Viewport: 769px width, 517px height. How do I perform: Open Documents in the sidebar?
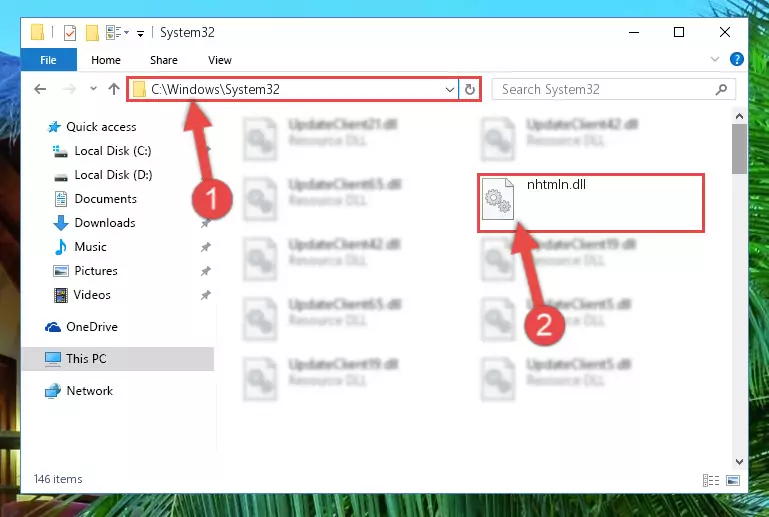[x=105, y=199]
